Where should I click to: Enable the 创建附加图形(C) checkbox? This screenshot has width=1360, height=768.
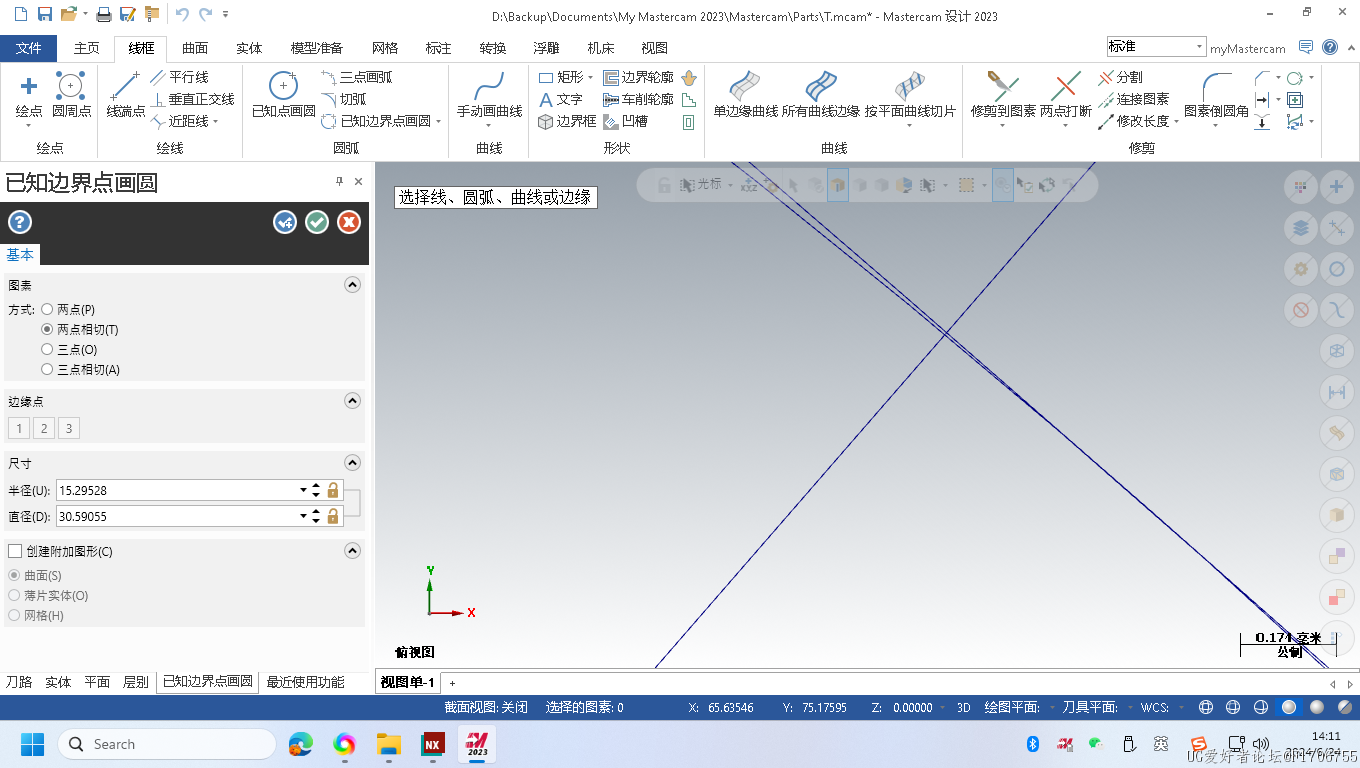(x=15, y=551)
